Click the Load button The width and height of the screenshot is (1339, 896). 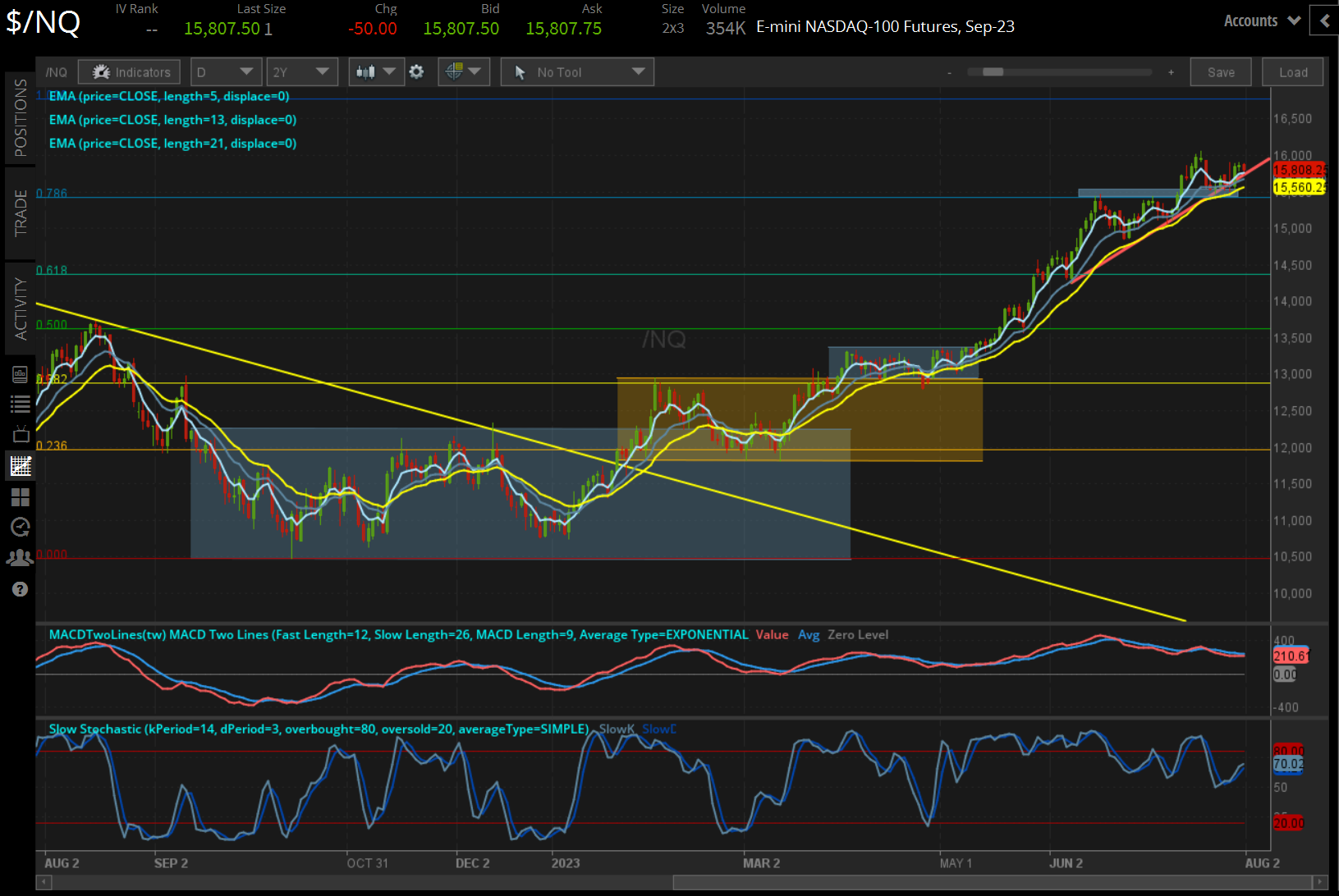click(1292, 71)
